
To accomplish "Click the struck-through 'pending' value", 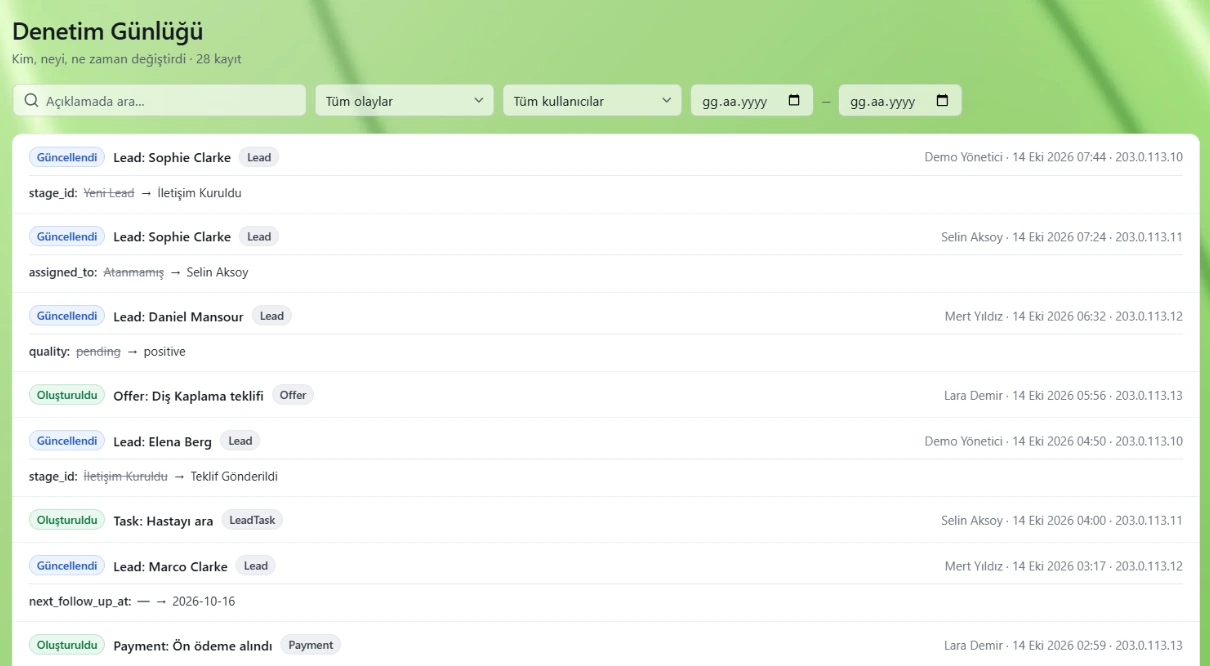I will 98,352.
